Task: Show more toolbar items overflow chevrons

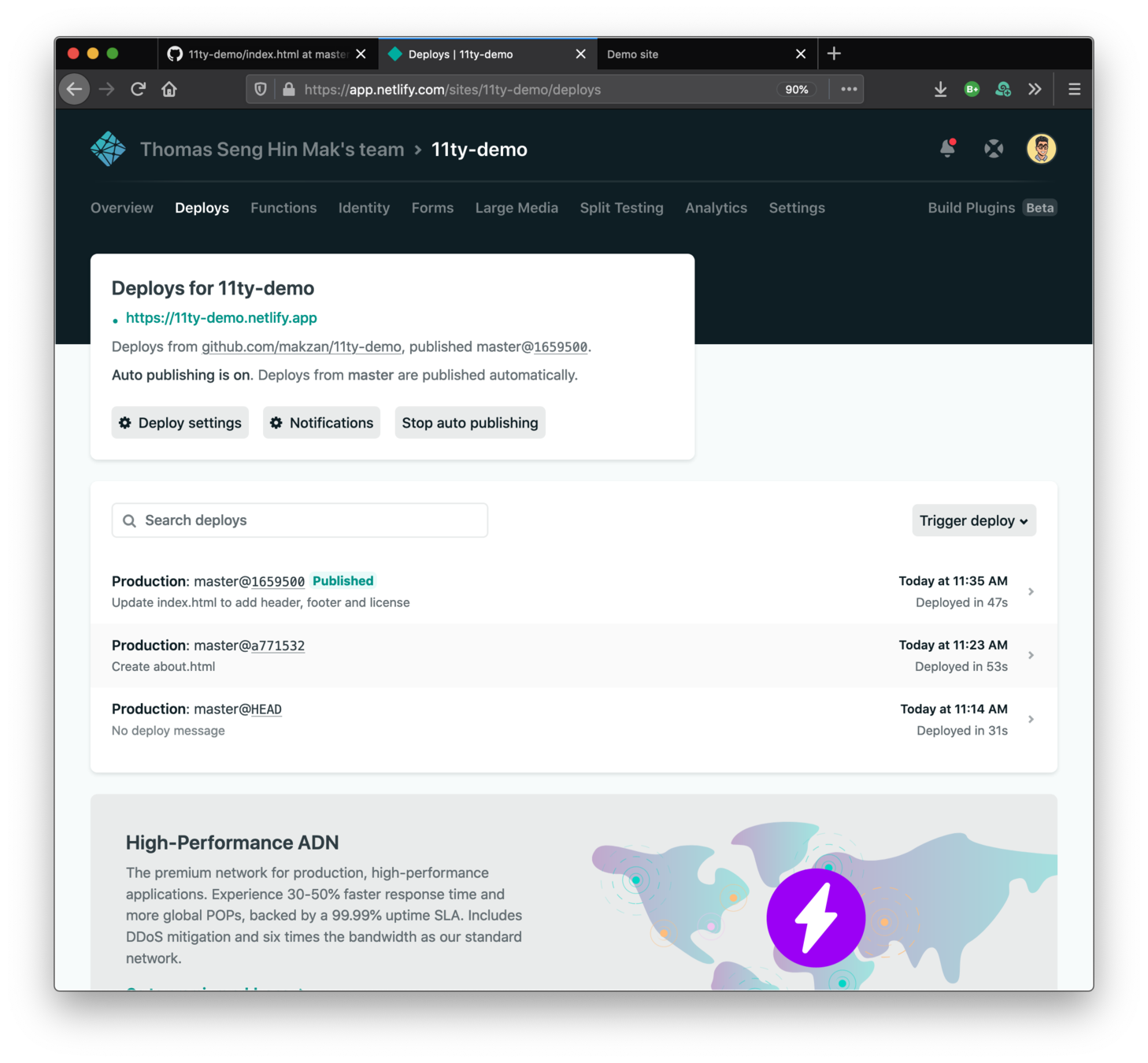Action: coord(1035,89)
